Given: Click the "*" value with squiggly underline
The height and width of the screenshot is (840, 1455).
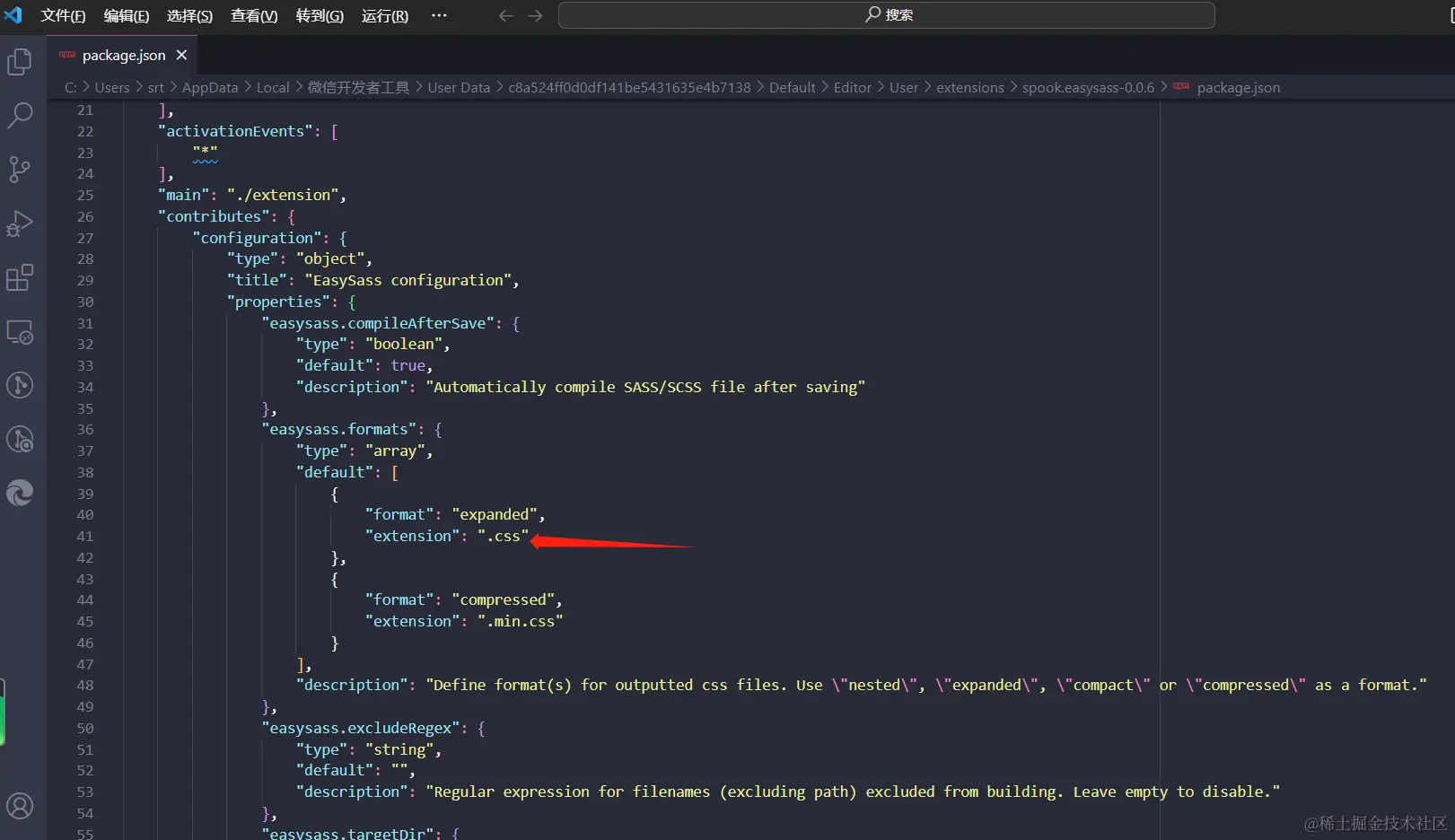Looking at the screenshot, I should [x=205, y=153].
